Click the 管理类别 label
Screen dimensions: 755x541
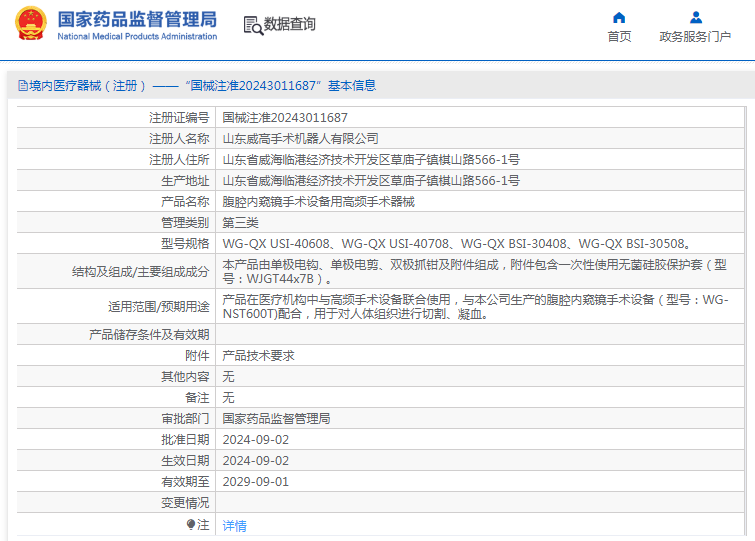point(185,222)
